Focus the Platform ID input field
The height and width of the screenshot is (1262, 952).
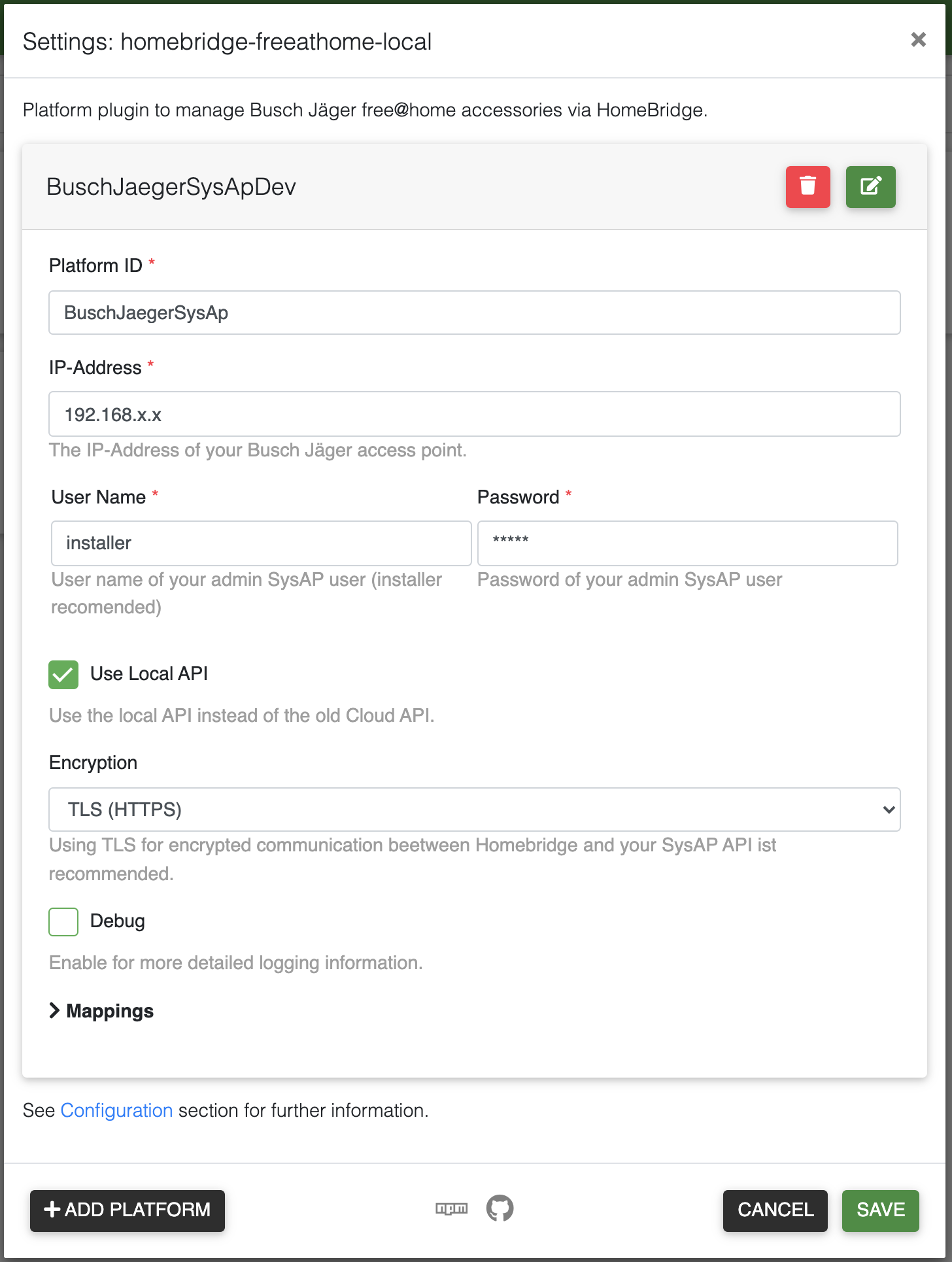(x=475, y=313)
